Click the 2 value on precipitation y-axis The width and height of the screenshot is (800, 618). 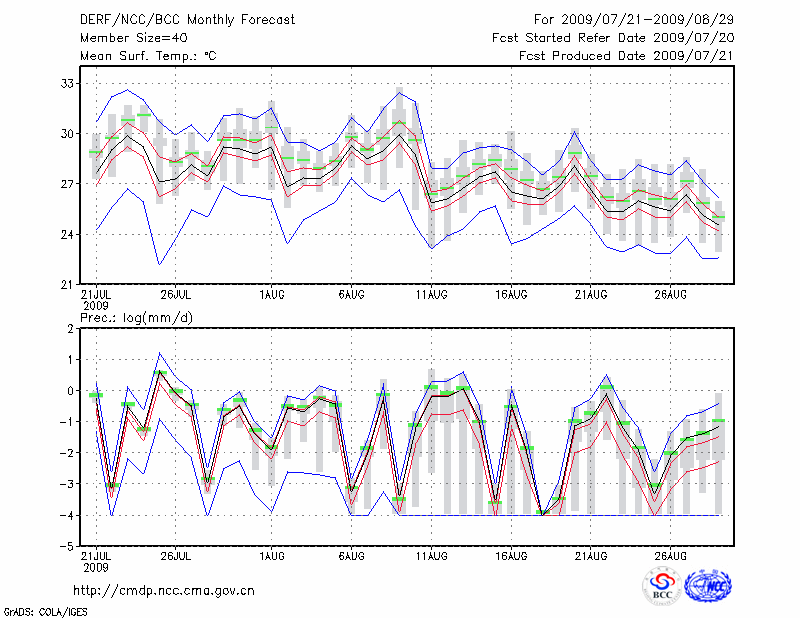tap(70, 328)
